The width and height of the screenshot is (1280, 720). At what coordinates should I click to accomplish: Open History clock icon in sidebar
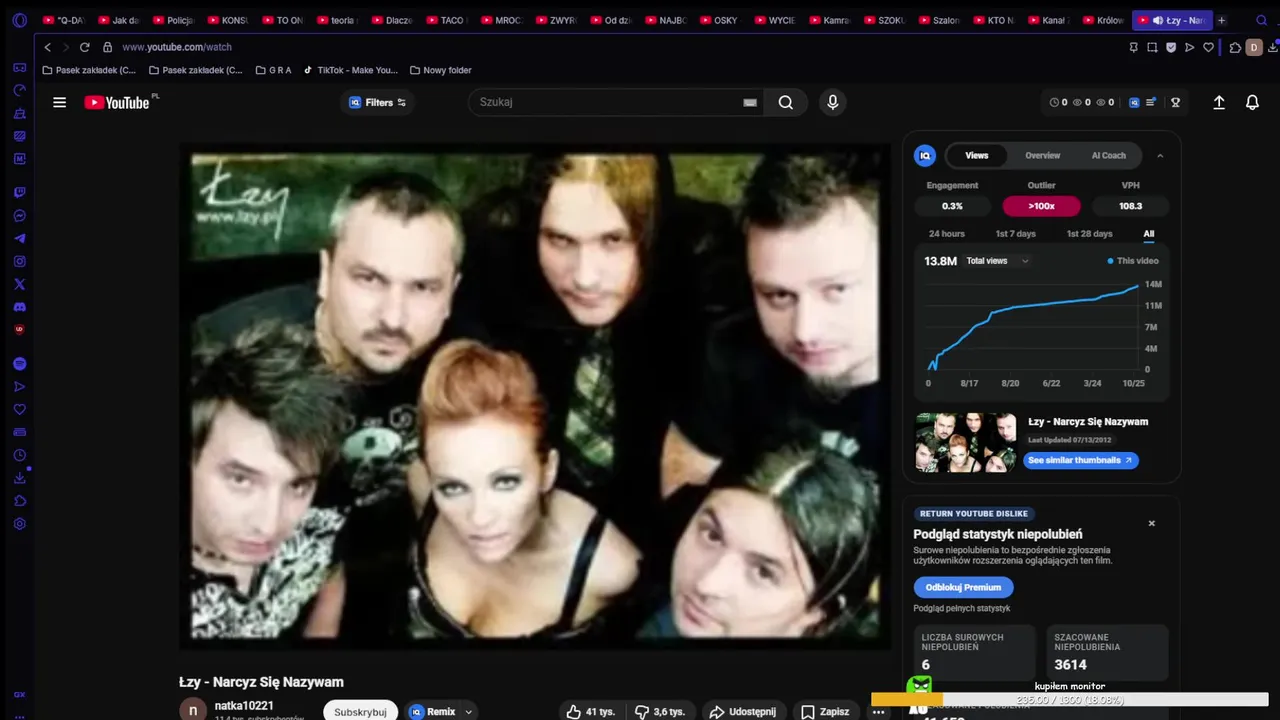19,455
